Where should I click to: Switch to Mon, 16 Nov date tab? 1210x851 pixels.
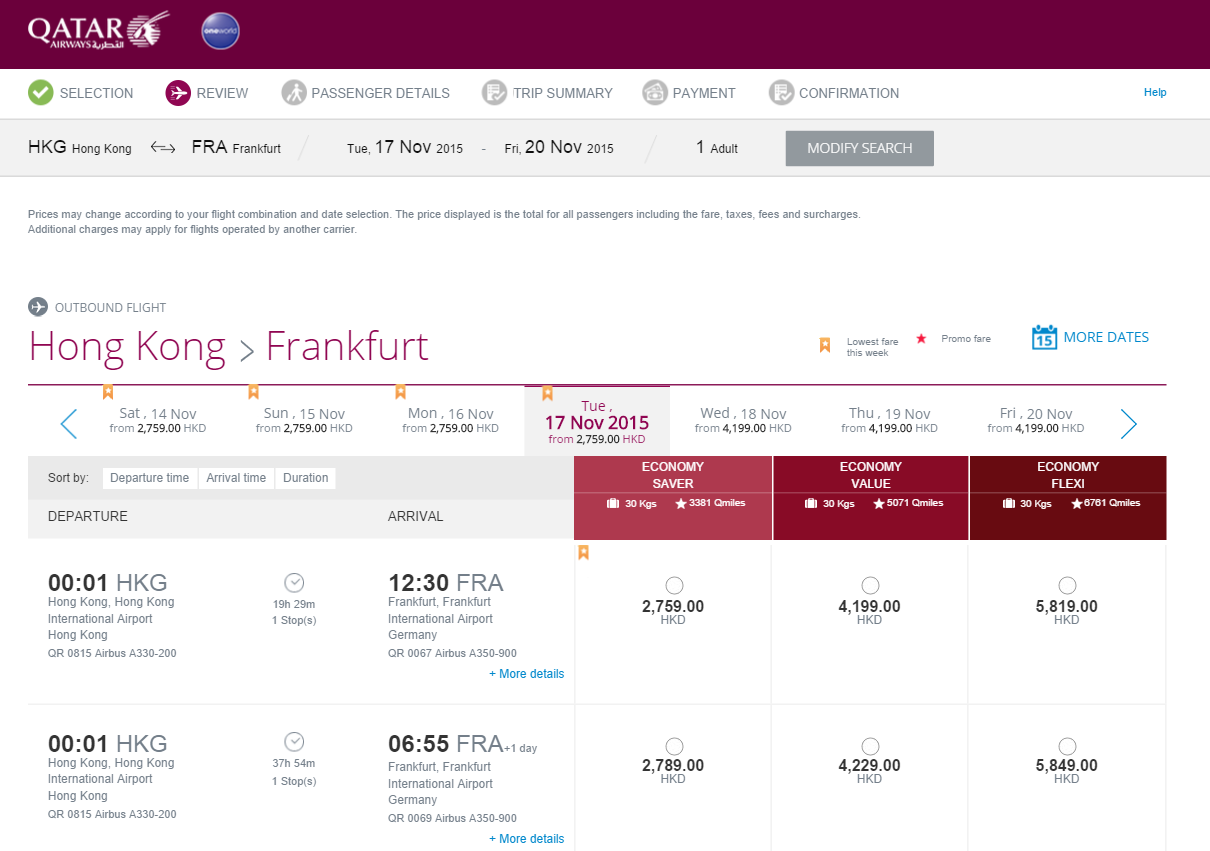[x=451, y=420]
